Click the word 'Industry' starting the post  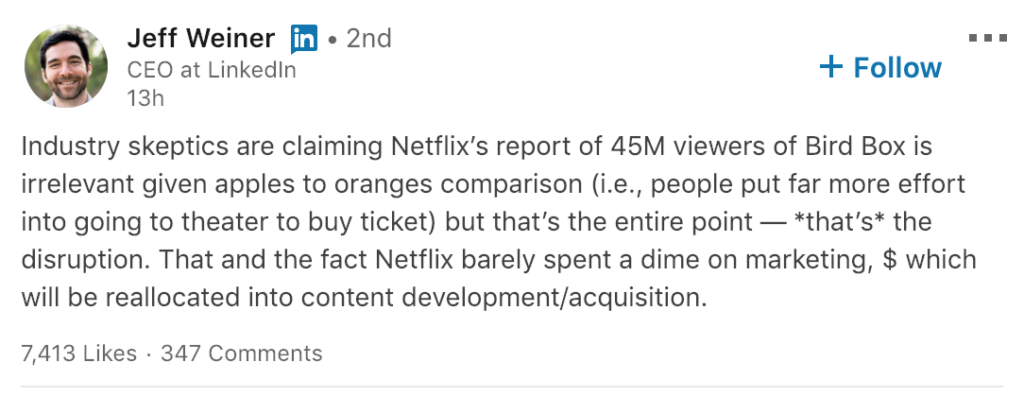[x=71, y=148]
